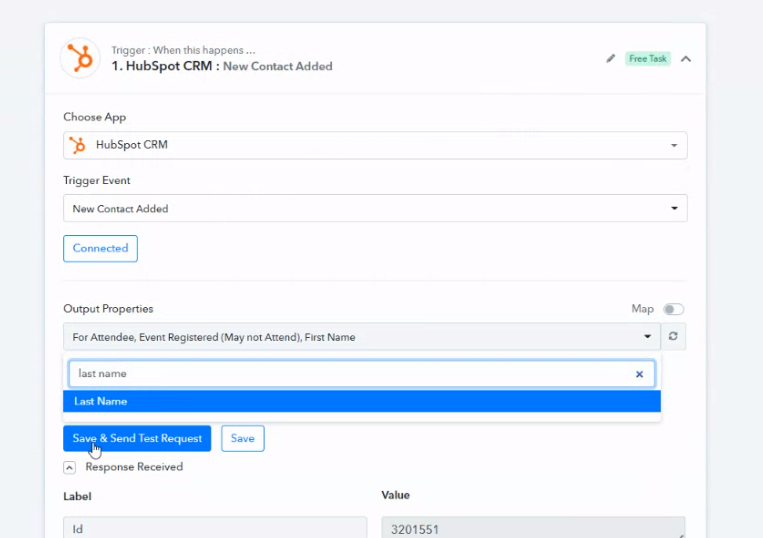This screenshot has height=538, width=763.
Task: Collapse the Response Received section
Action: pos(70,467)
